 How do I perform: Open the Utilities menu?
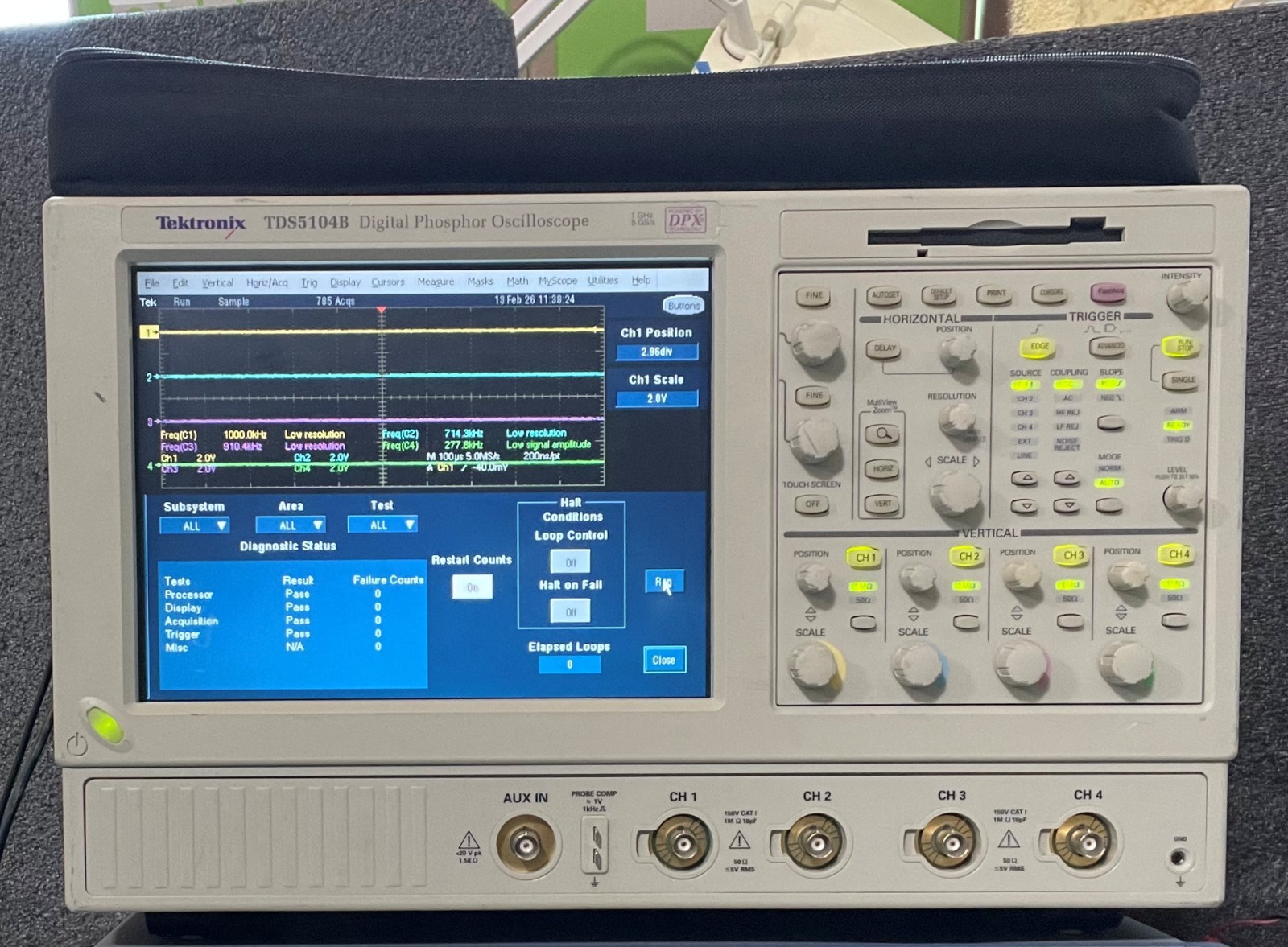click(603, 280)
